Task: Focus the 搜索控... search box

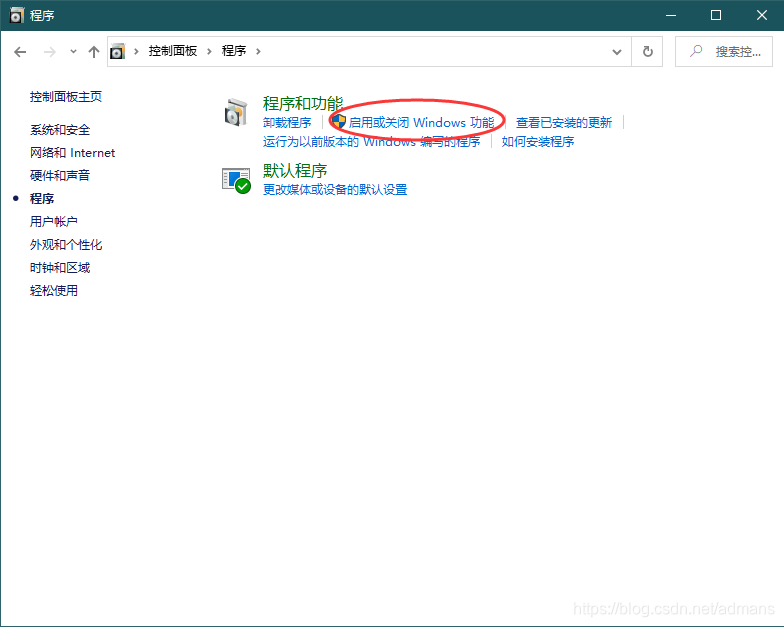Action: tap(724, 52)
